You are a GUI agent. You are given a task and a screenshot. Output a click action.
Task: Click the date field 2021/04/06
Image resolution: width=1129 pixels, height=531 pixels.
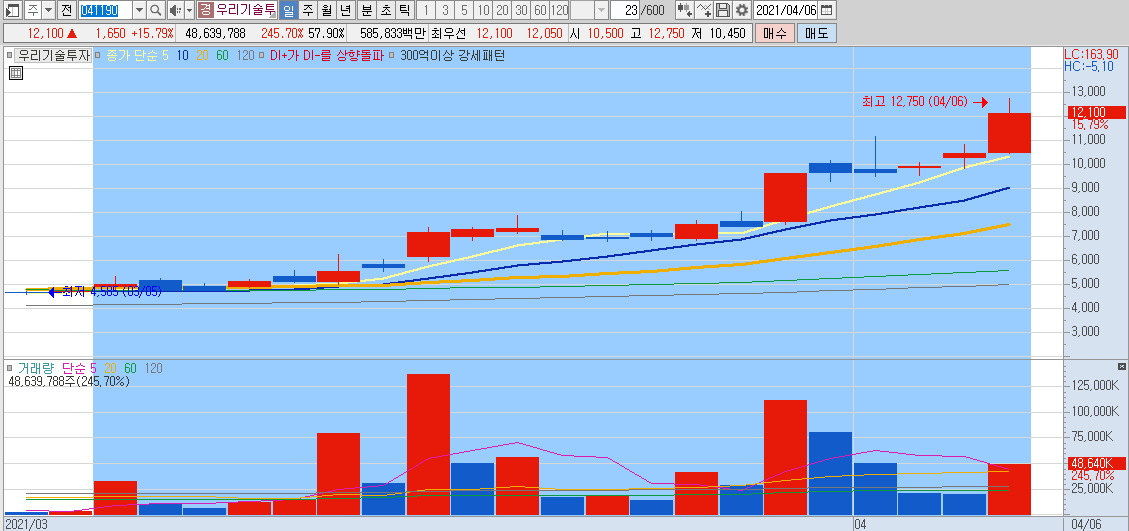pos(786,10)
